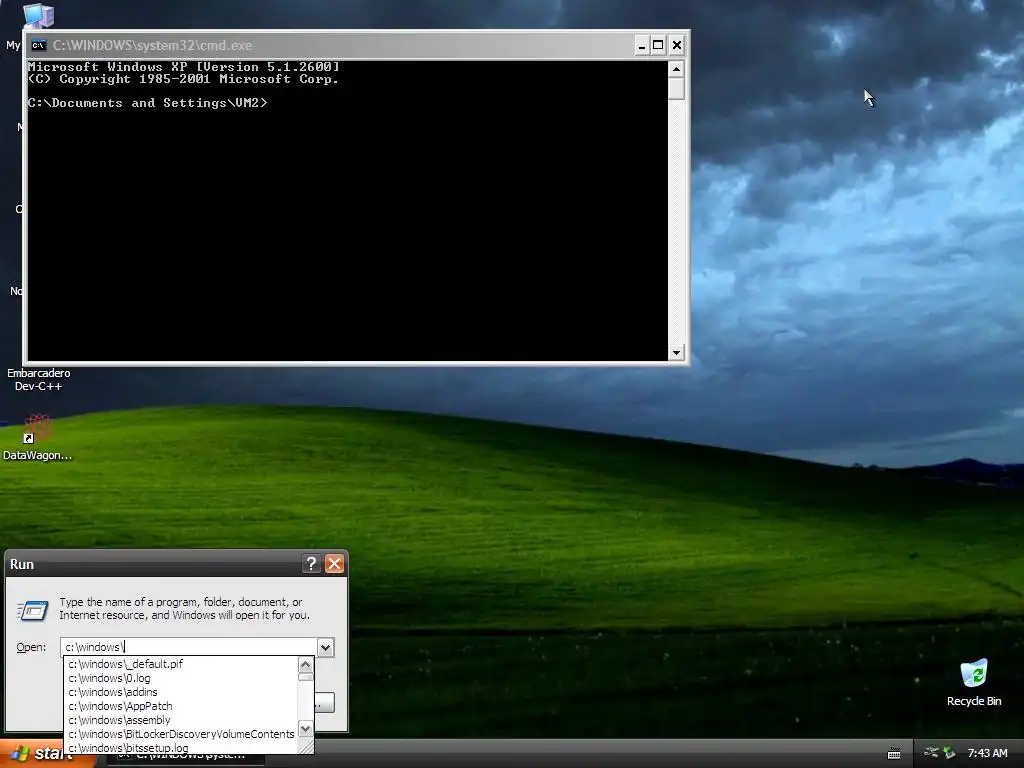This screenshot has width=1024, height=768.
Task: Click the command prompt line C:\Documents and Settings\VM2>
Action: (148, 103)
